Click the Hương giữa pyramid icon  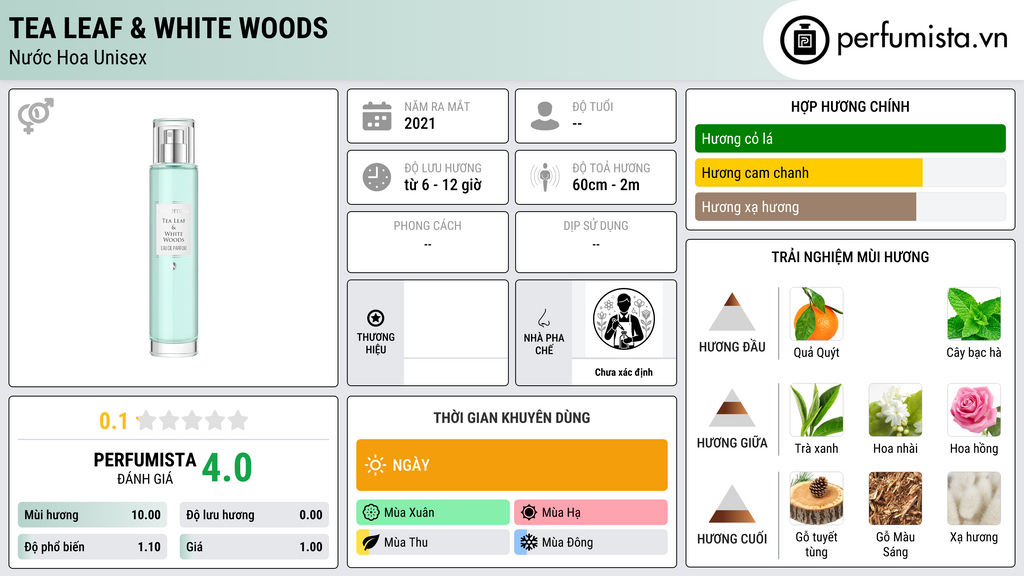coord(732,408)
